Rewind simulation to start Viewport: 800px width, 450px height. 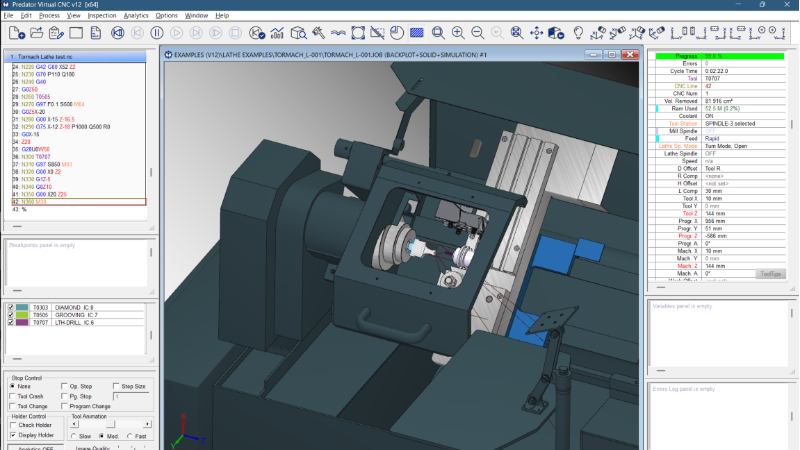coord(118,33)
